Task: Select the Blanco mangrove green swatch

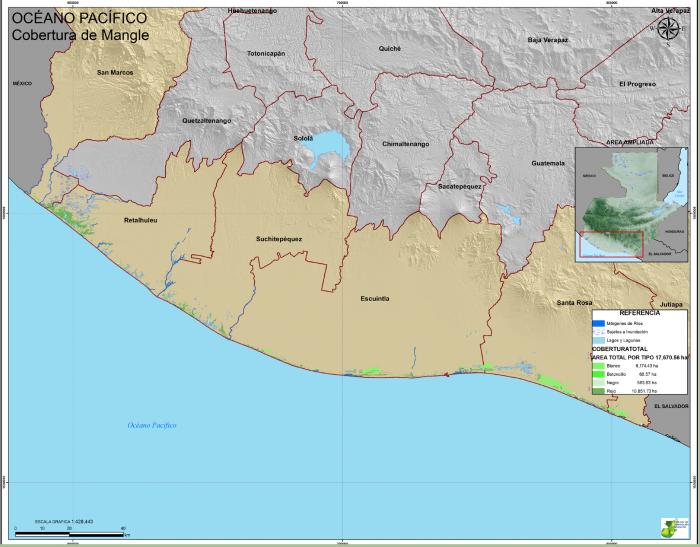Action: click(598, 367)
